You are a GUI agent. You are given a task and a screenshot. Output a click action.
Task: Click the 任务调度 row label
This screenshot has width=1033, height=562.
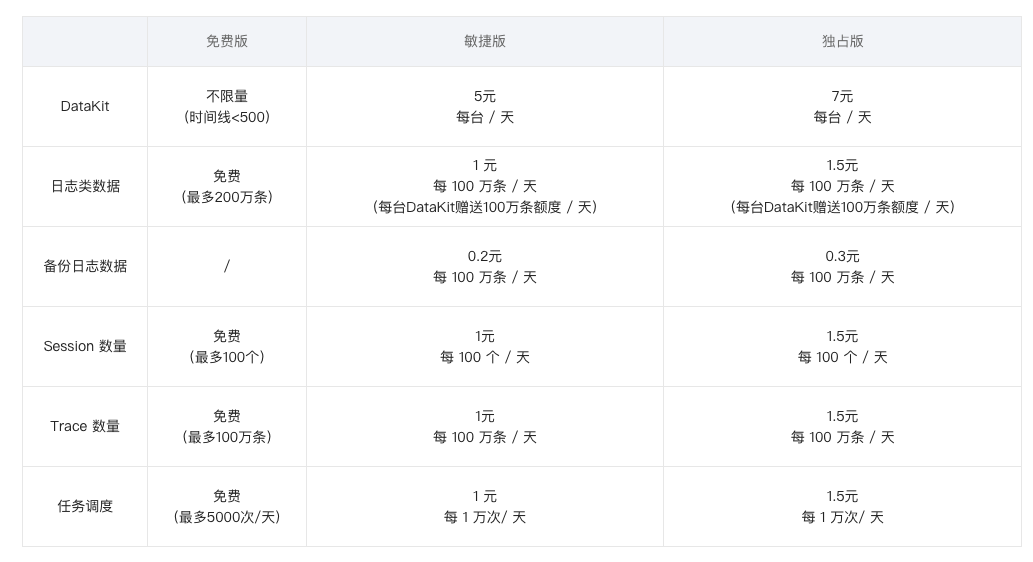tap(85, 507)
